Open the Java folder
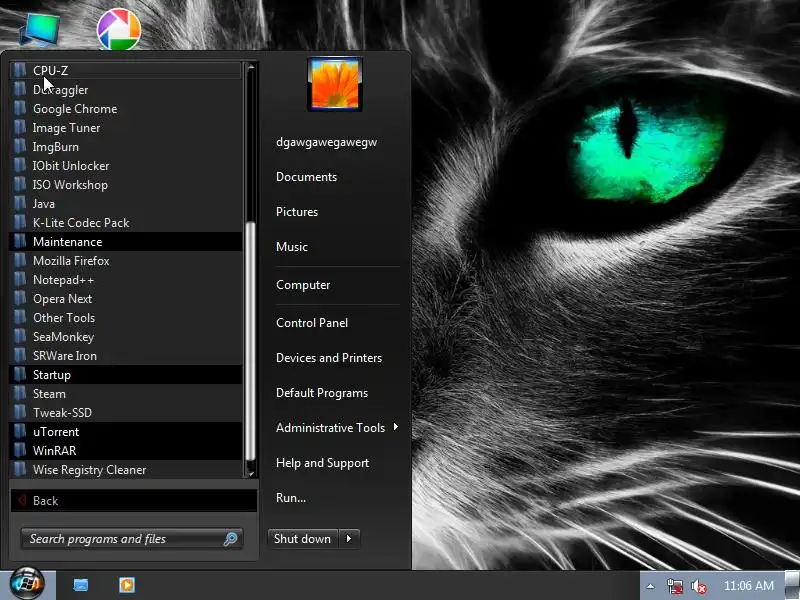800x600 pixels. click(126, 204)
